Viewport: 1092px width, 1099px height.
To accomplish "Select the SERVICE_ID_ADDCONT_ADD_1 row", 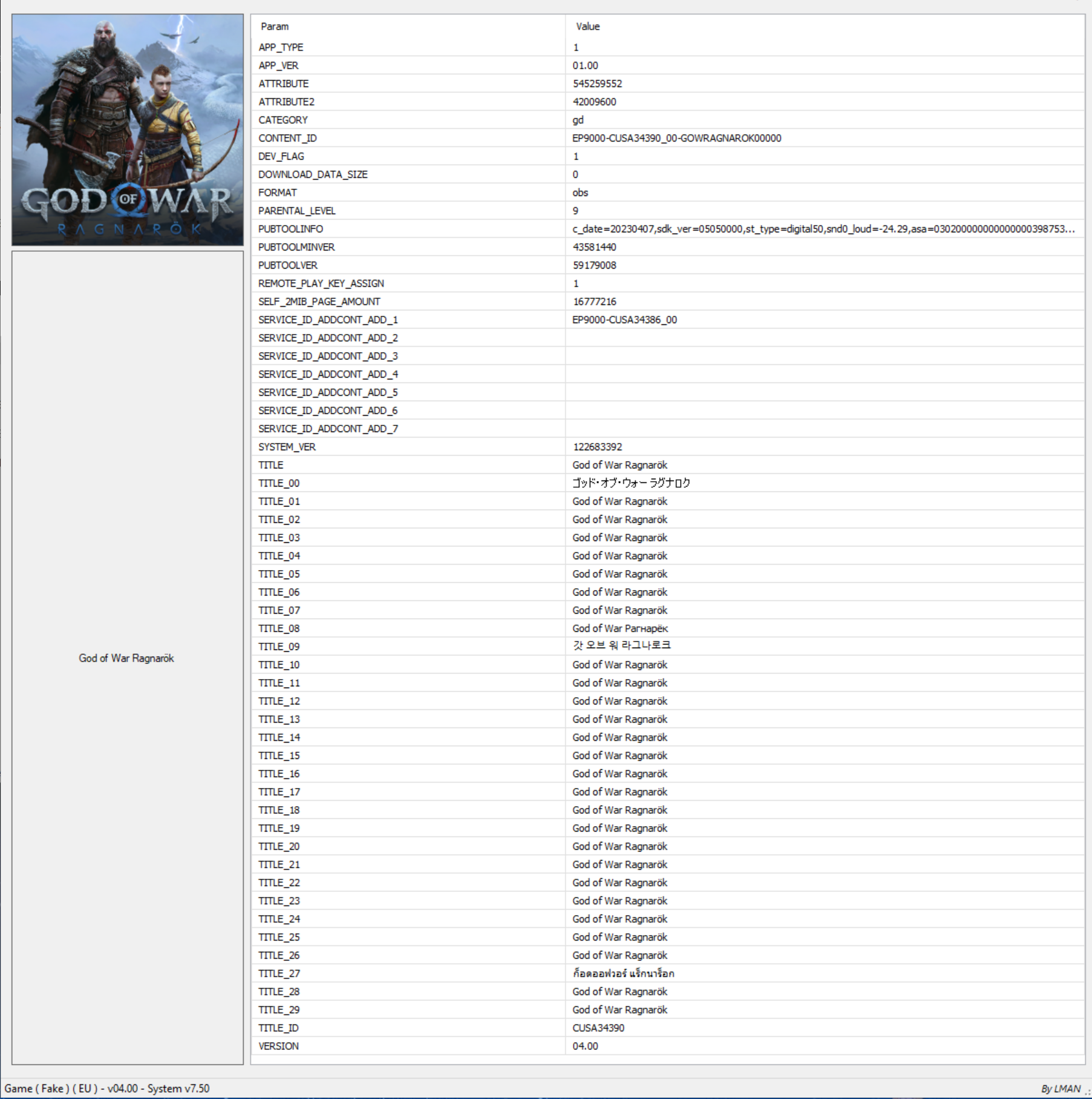I will click(423, 320).
